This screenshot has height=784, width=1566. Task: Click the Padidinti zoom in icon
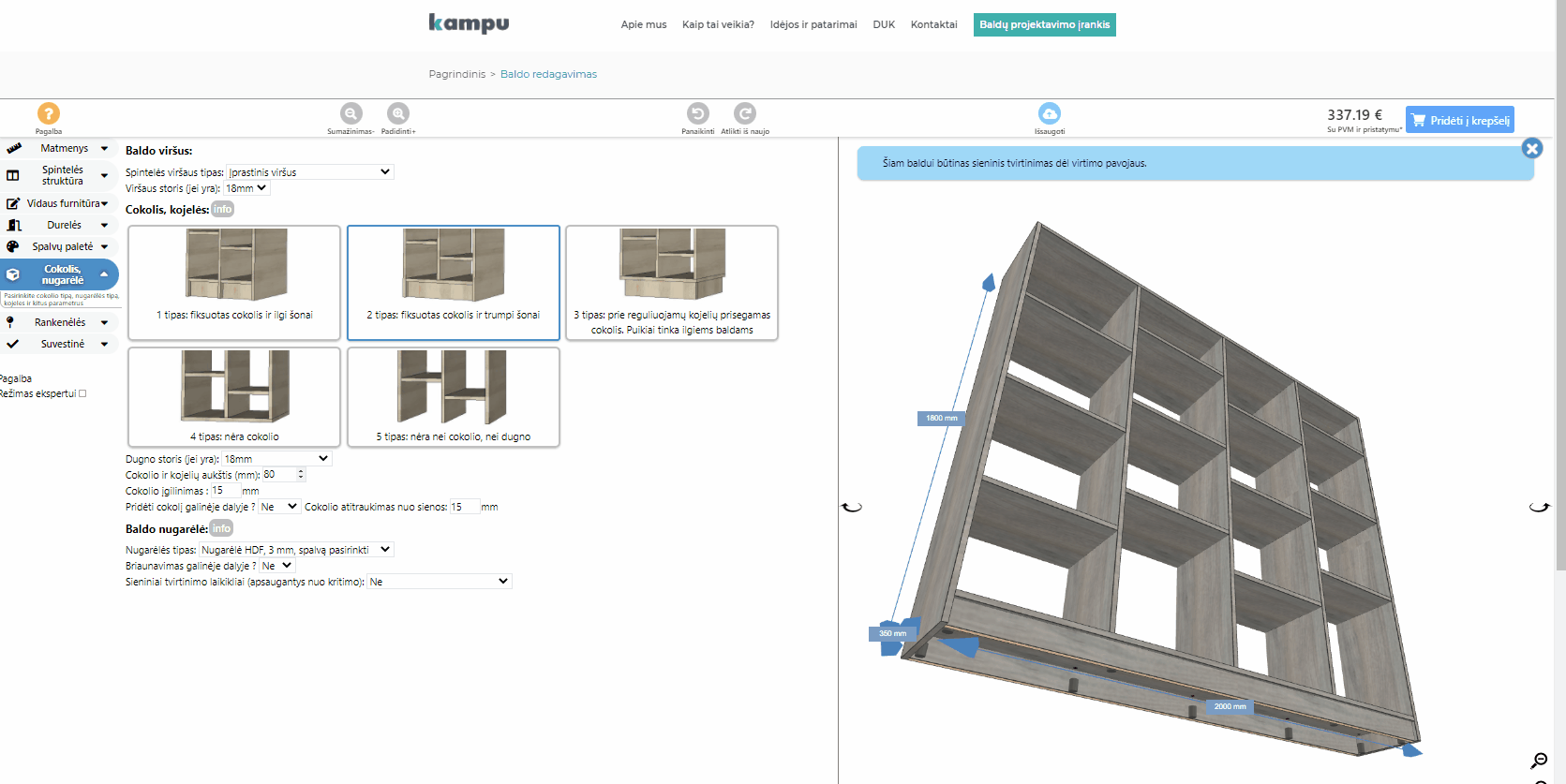398,113
